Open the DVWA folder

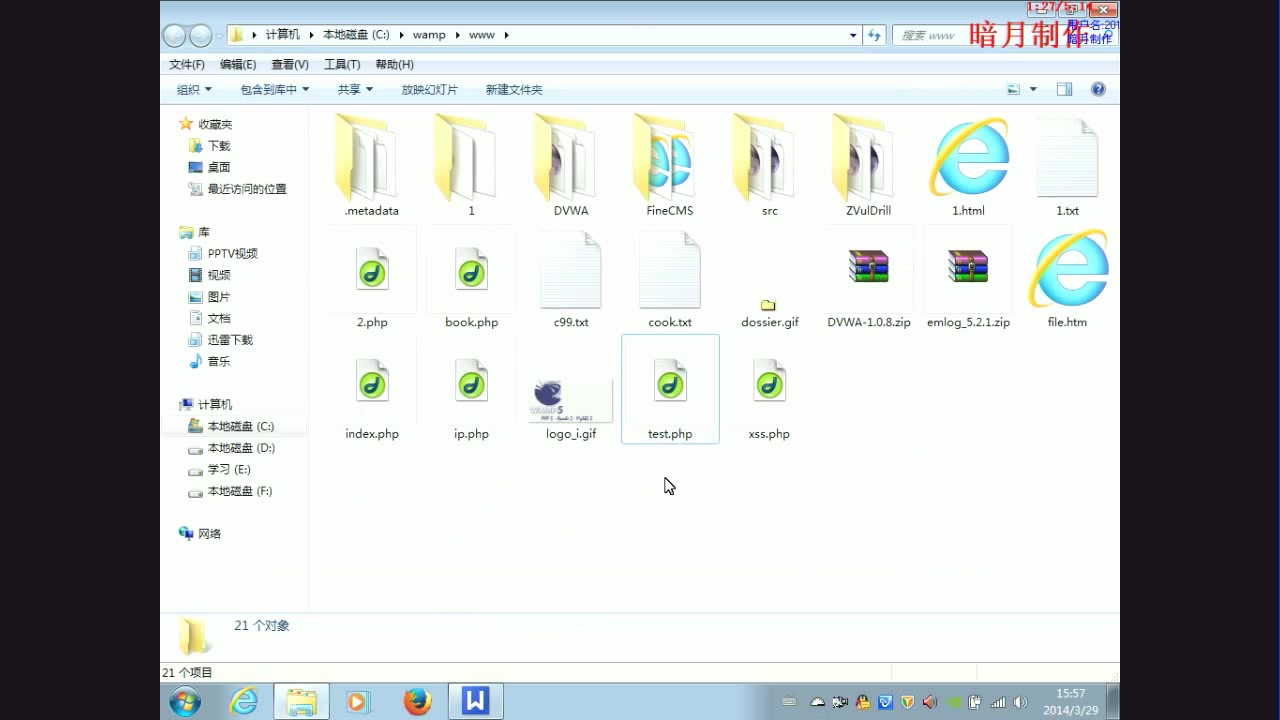(x=570, y=165)
